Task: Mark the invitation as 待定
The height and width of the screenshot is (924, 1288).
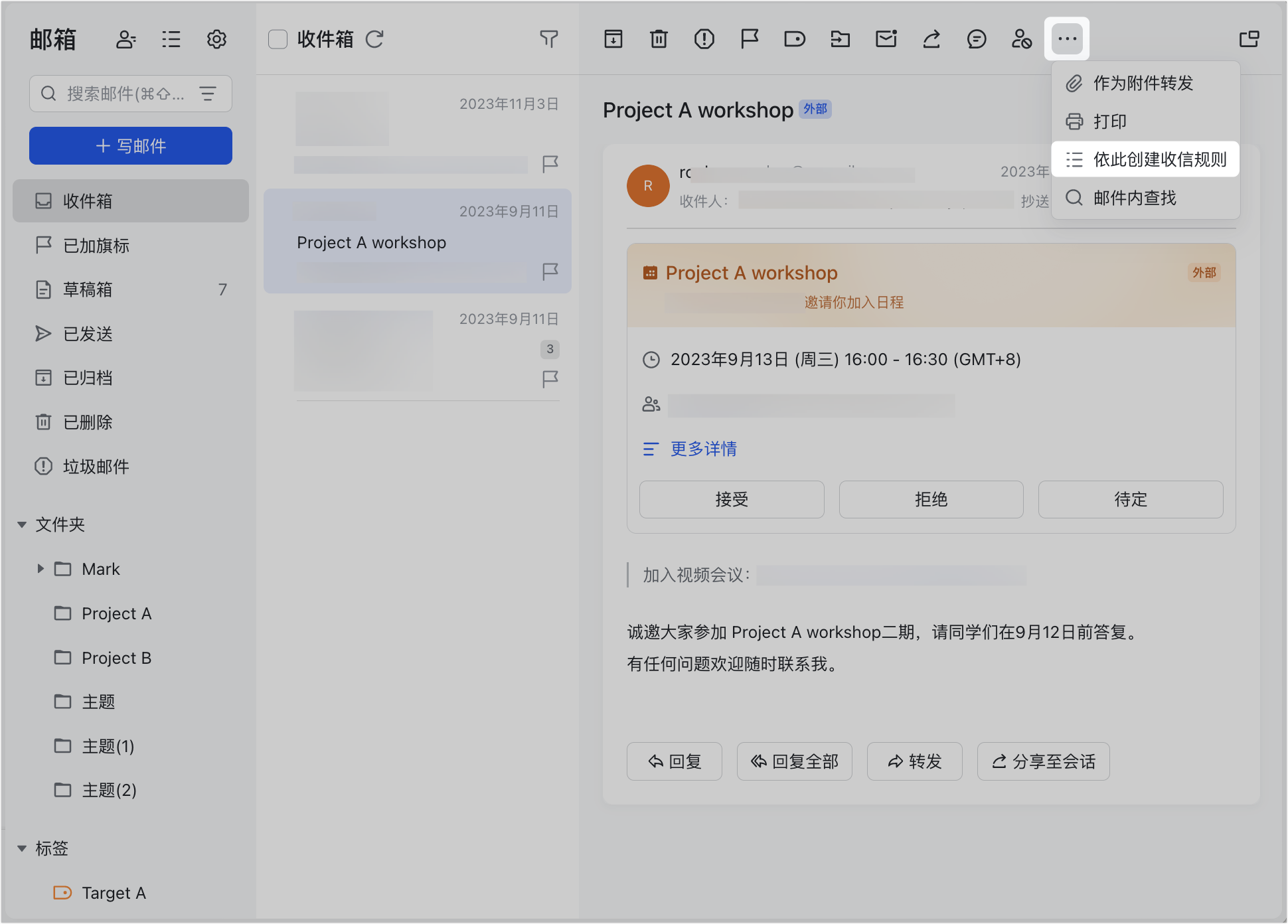Action: [x=1131, y=499]
